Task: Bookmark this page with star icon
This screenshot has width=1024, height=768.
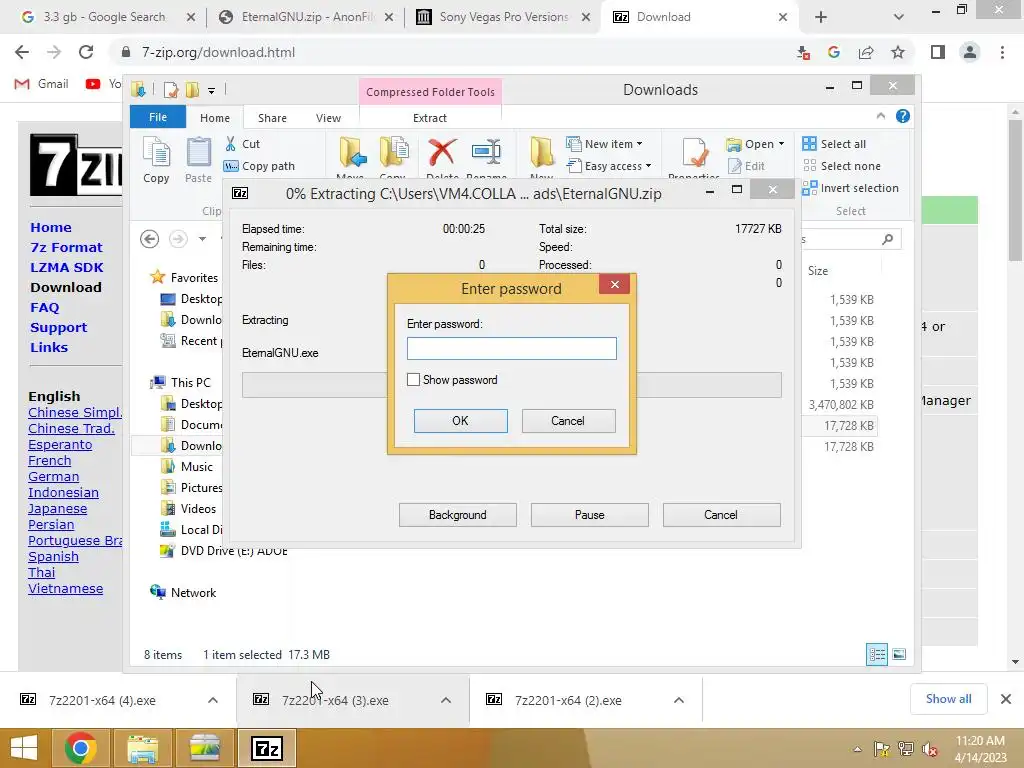Action: (x=898, y=52)
